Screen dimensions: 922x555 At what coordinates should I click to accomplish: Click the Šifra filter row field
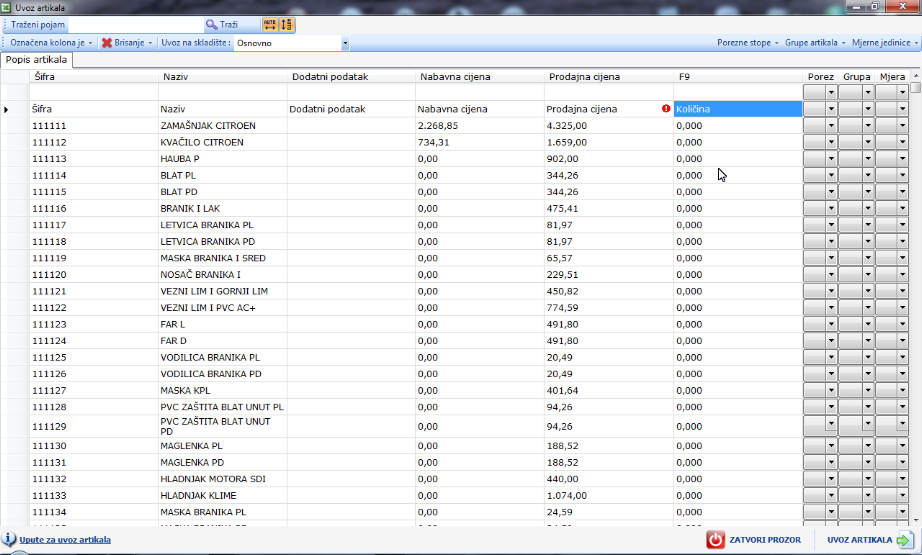tap(93, 92)
